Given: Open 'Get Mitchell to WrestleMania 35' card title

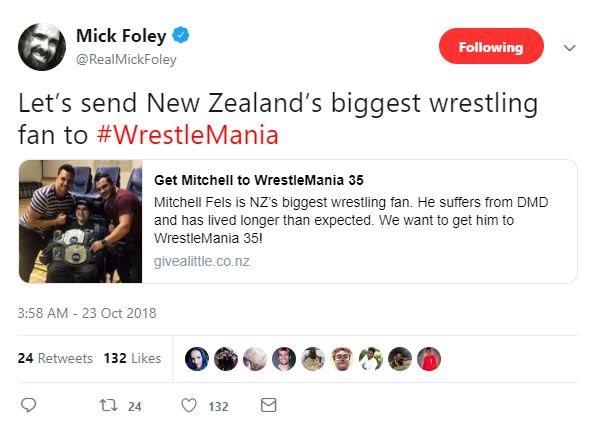Looking at the screenshot, I should coord(261,181).
